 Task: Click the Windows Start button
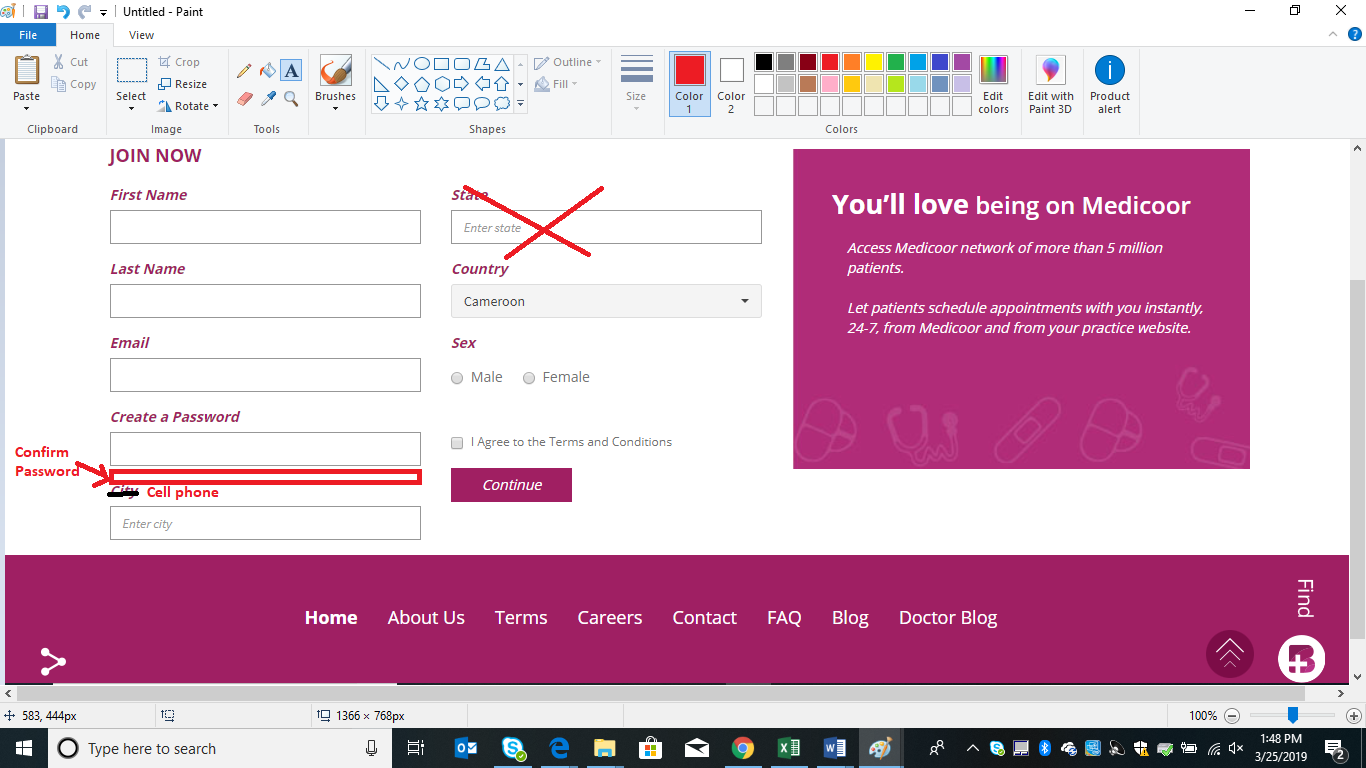pyautogui.click(x=23, y=748)
